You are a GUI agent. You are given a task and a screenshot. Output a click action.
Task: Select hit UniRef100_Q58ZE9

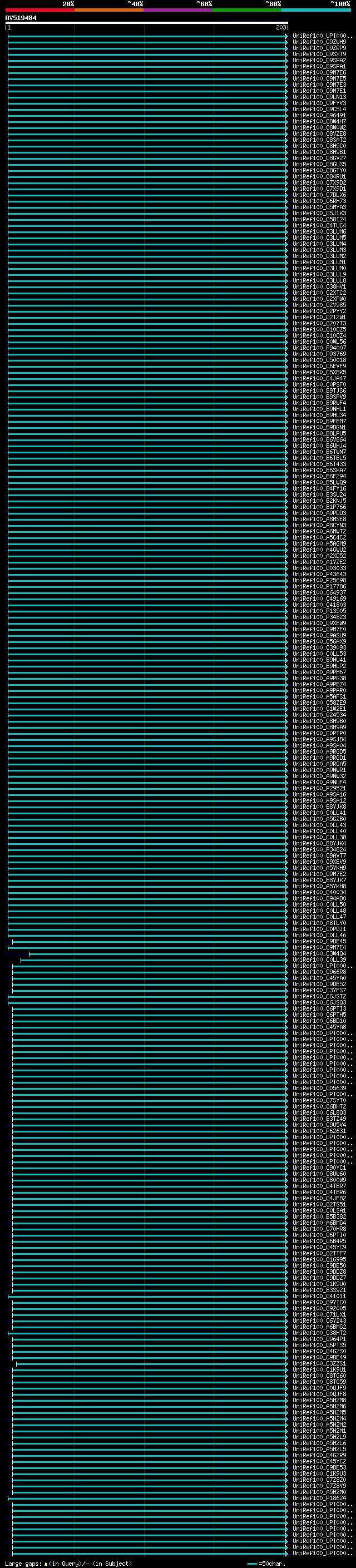(x=319, y=703)
